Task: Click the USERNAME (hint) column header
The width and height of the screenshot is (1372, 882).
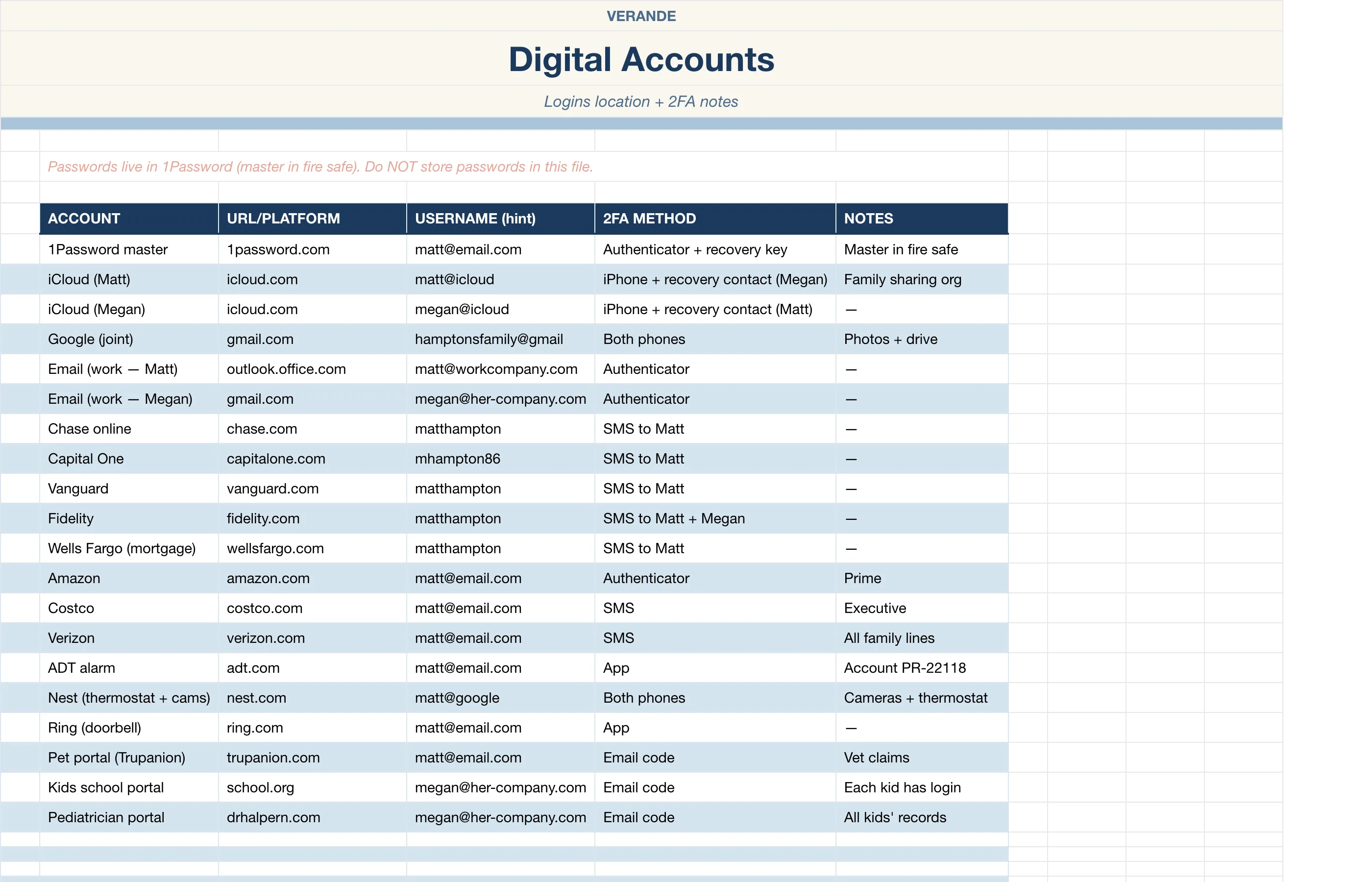Action: pyautogui.click(x=501, y=218)
